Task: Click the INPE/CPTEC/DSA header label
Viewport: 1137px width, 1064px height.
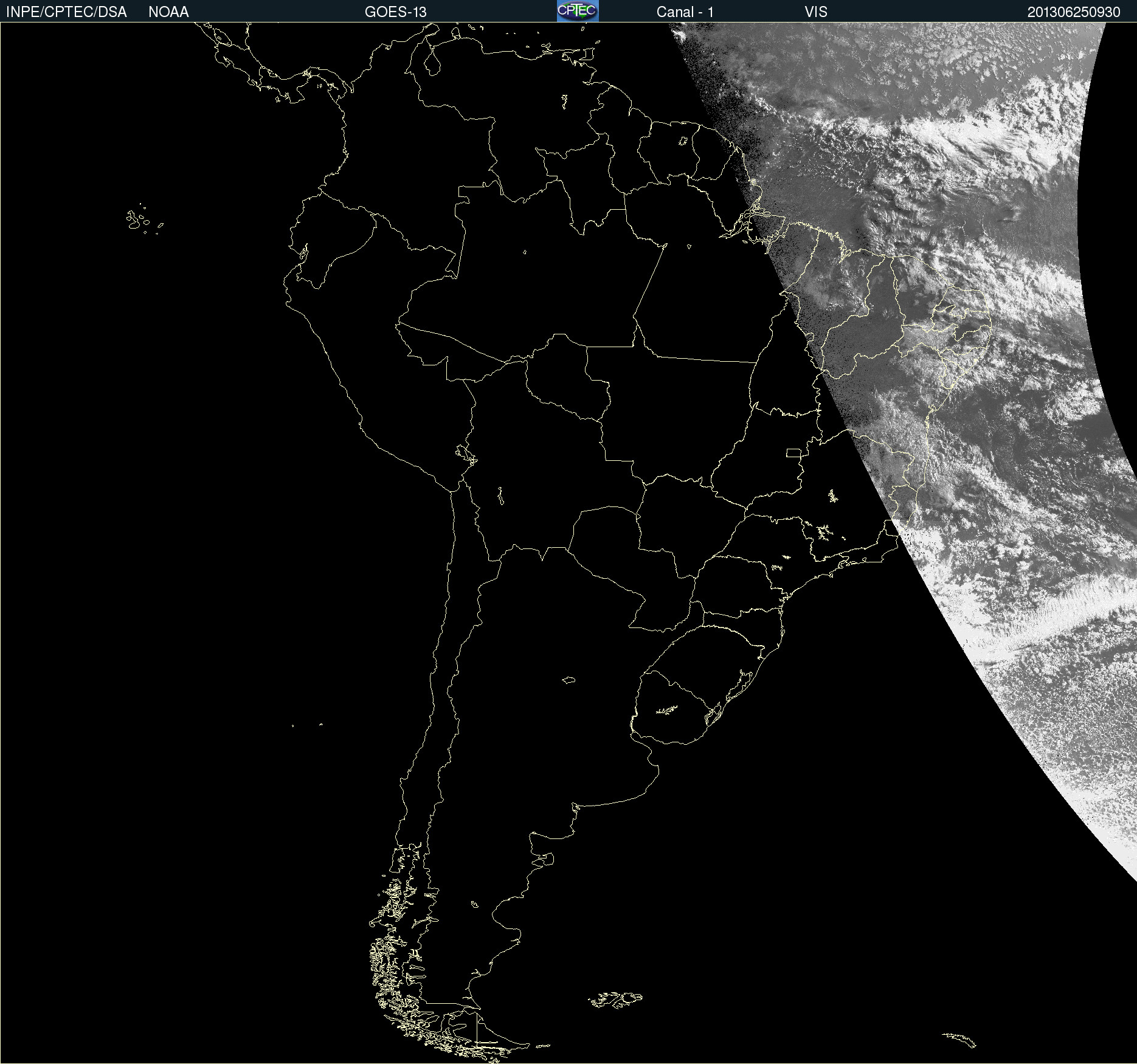Action: pos(66,12)
